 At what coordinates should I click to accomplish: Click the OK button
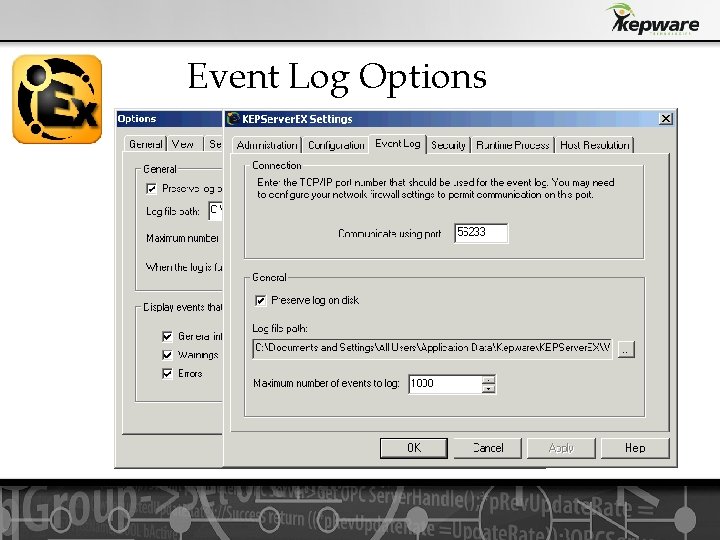click(x=414, y=448)
